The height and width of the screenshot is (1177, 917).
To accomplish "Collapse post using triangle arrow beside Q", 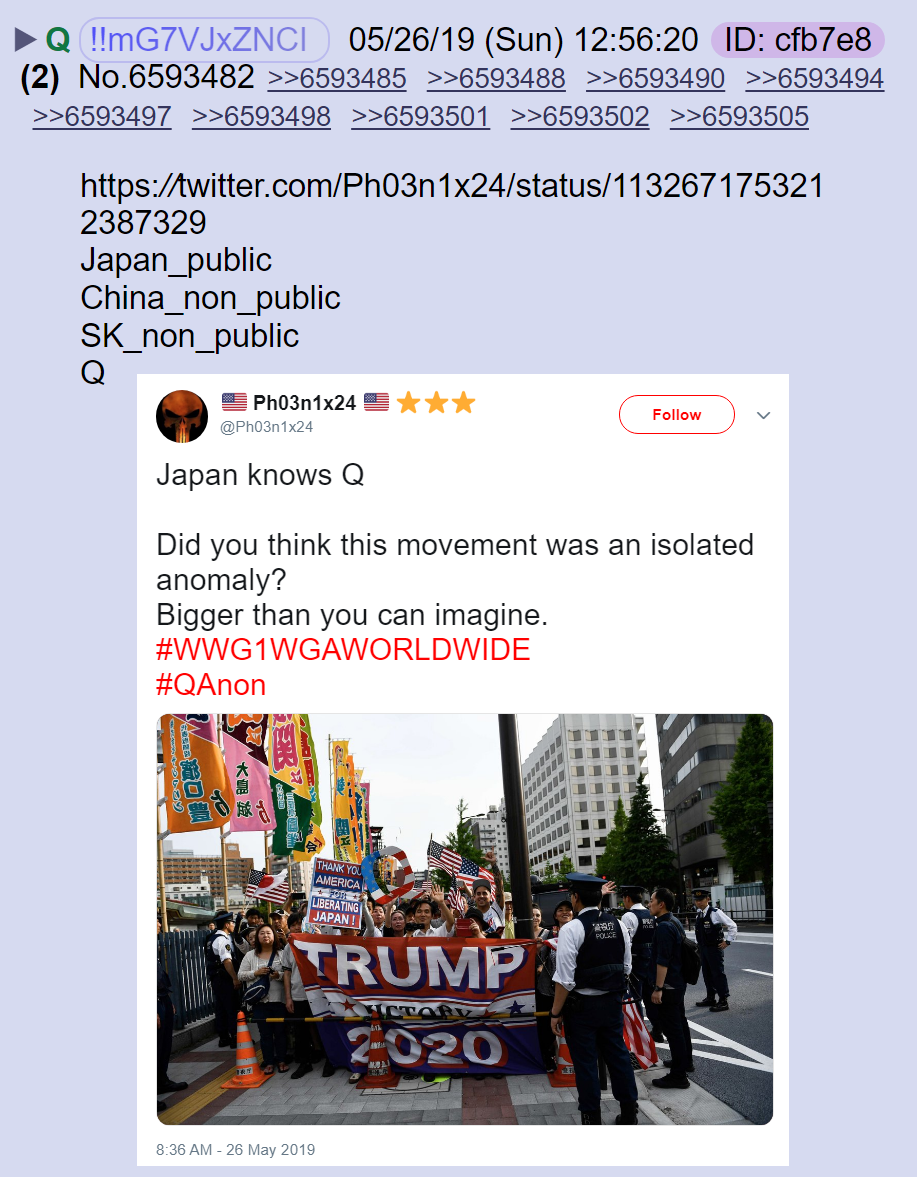I will [x=26, y=40].
